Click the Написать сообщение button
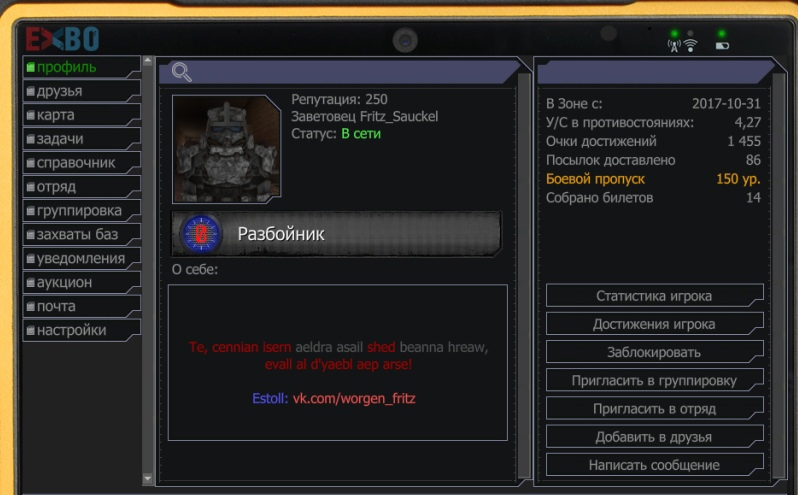 (654, 464)
